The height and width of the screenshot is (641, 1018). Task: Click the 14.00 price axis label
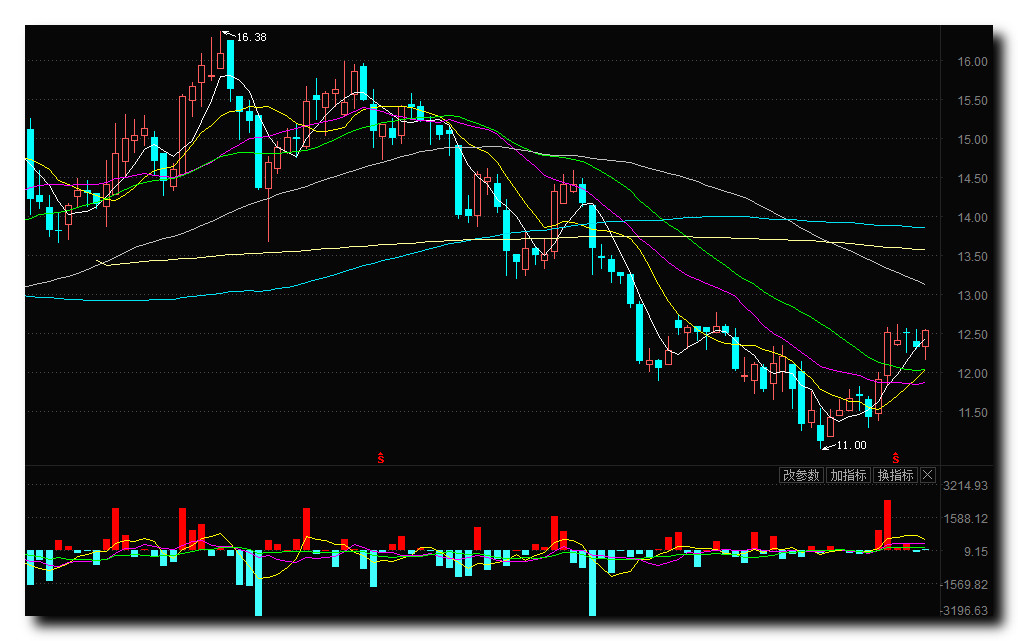click(x=972, y=218)
